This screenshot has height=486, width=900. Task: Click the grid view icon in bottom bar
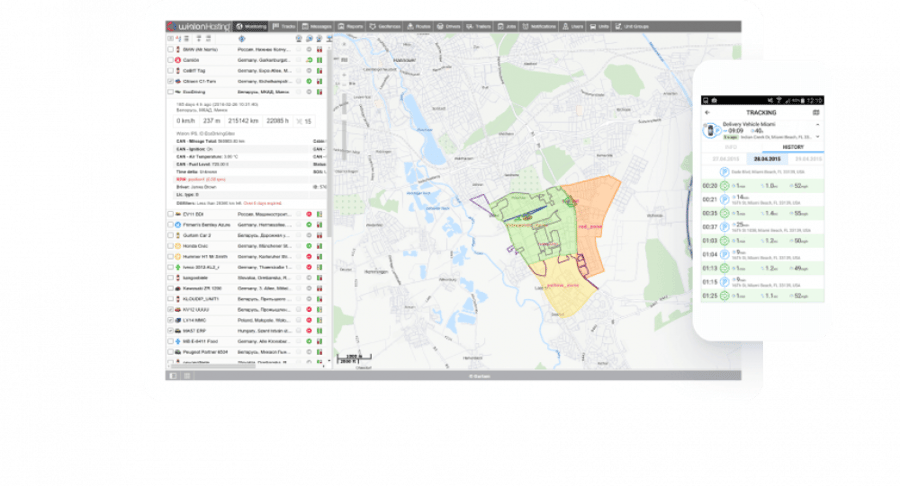pos(187,376)
